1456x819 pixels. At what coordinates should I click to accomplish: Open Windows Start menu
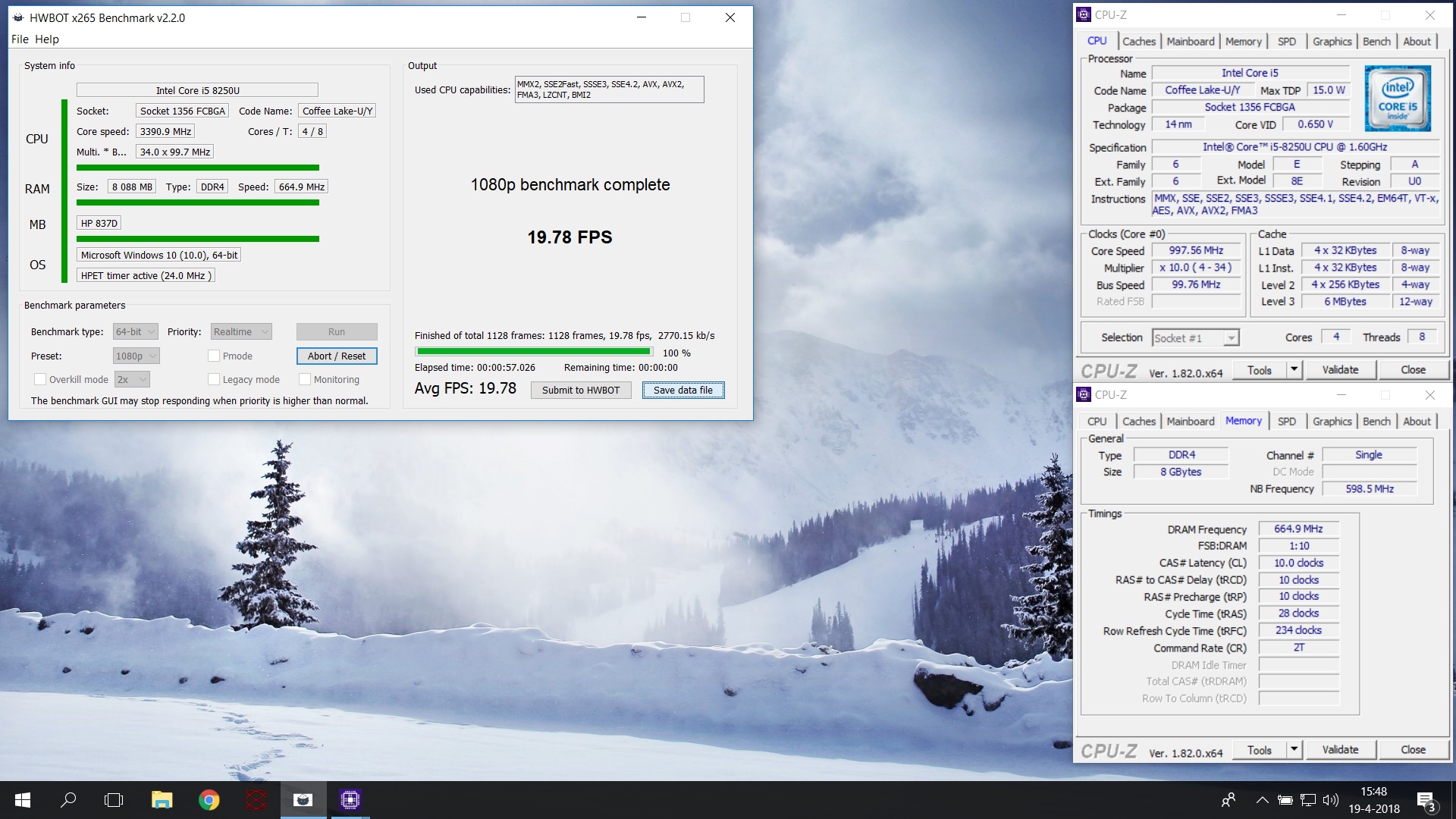click(x=22, y=800)
